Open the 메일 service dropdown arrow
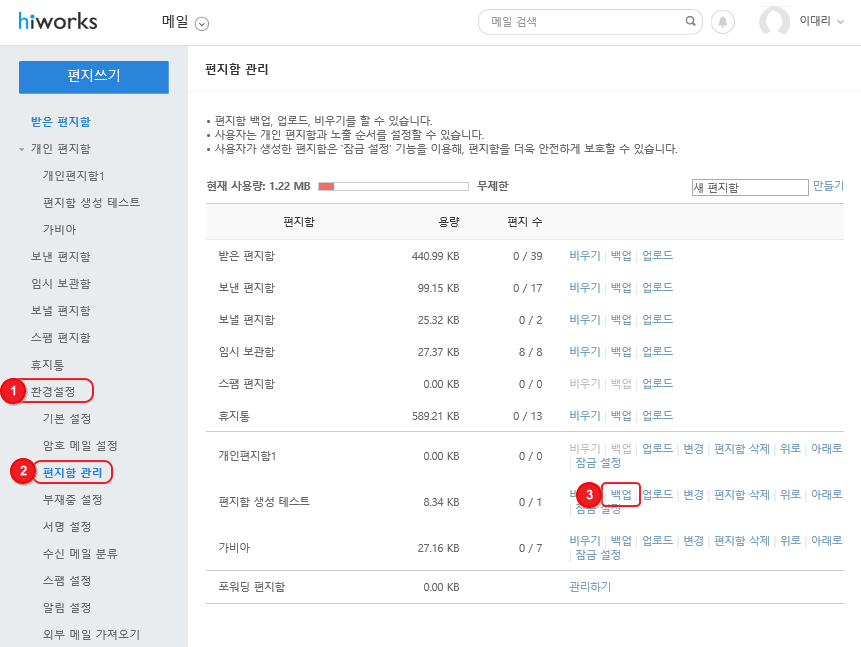 (202, 23)
